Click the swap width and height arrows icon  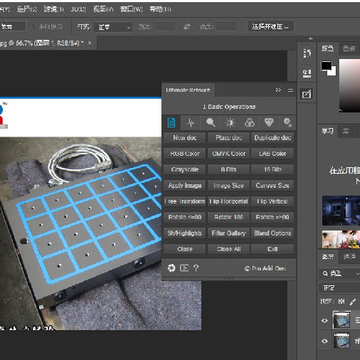pyautogui.click(x=187, y=27)
